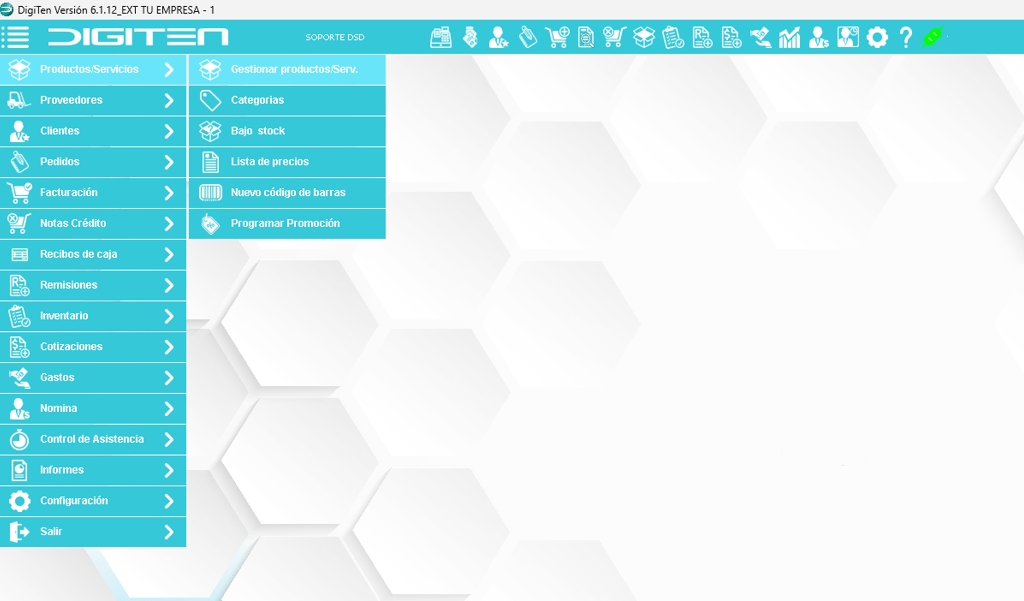Open Control de Asistencia menu
The width and height of the screenshot is (1024, 601).
(x=93, y=439)
